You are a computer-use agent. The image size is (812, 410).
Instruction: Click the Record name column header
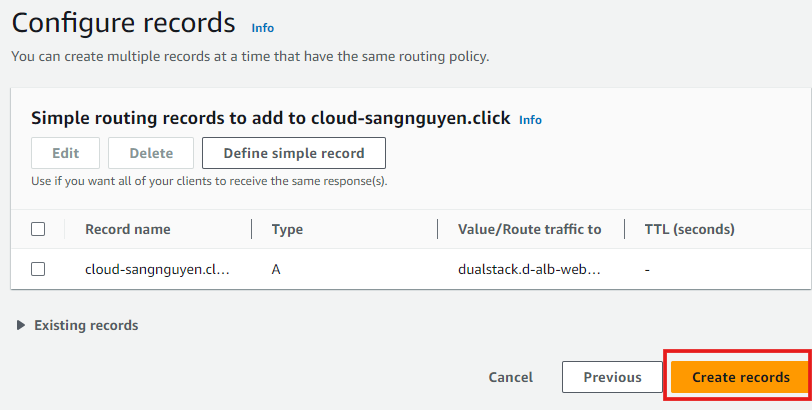pos(127,229)
